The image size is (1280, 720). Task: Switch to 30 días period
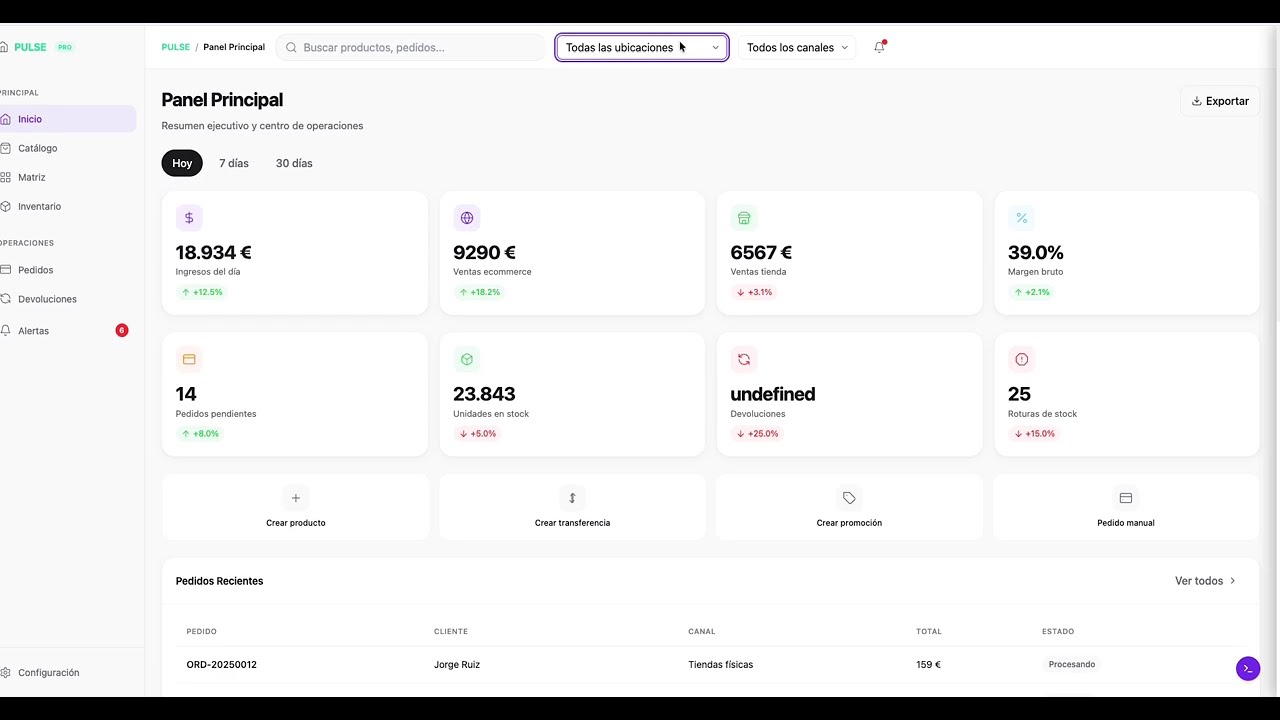(294, 163)
